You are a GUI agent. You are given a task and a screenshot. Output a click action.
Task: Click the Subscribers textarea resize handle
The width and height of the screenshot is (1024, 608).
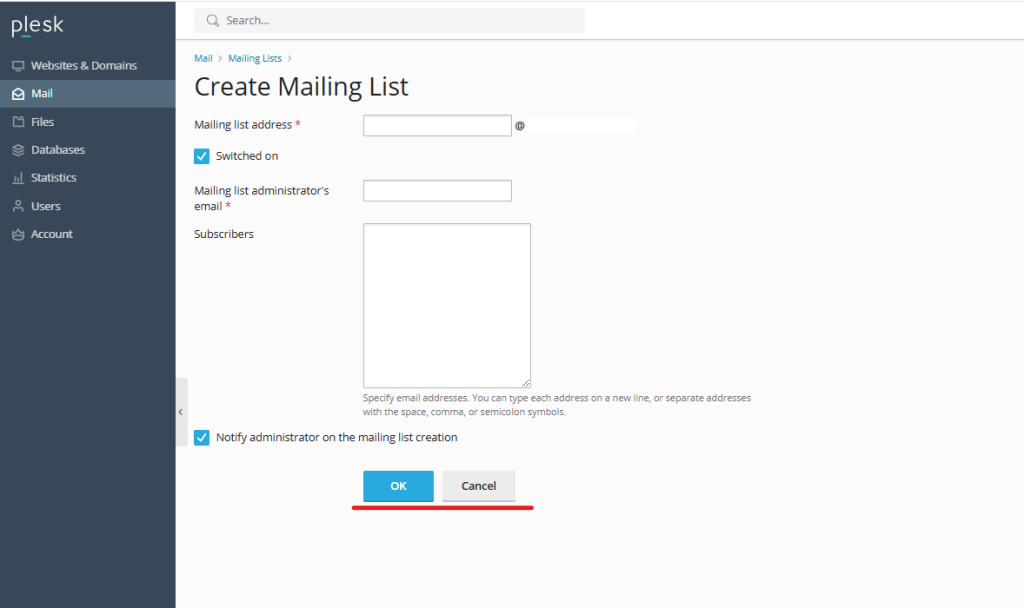(526, 383)
